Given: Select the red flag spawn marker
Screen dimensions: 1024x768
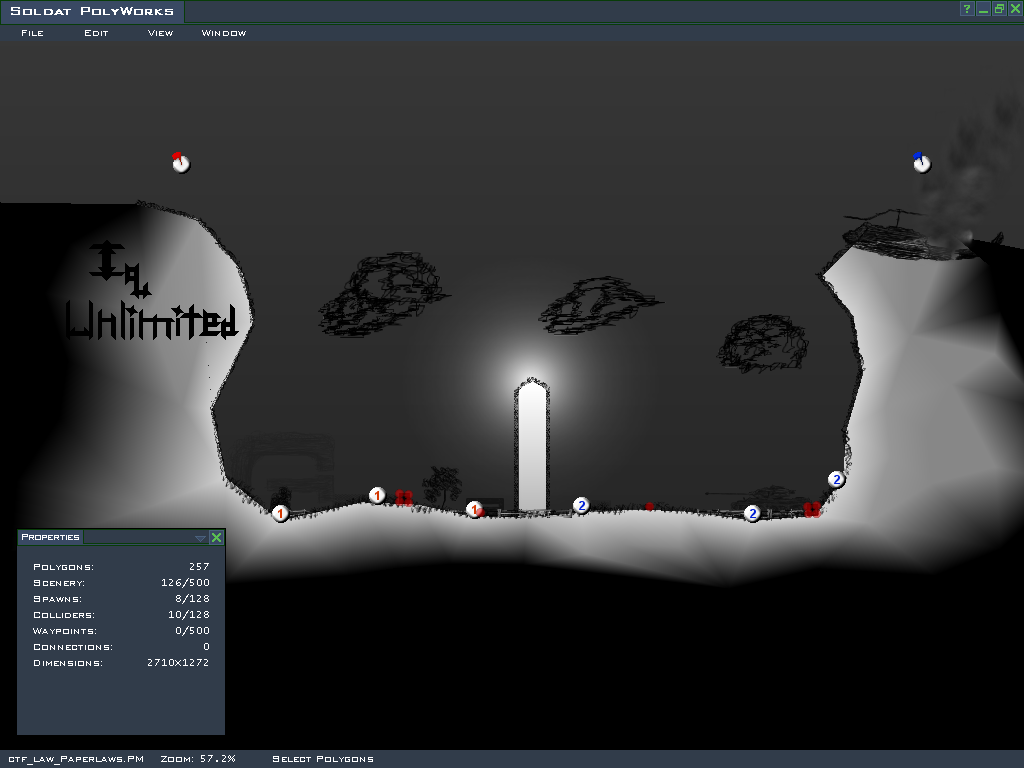Looking at the screenshot, I should [x=180, y=163].
